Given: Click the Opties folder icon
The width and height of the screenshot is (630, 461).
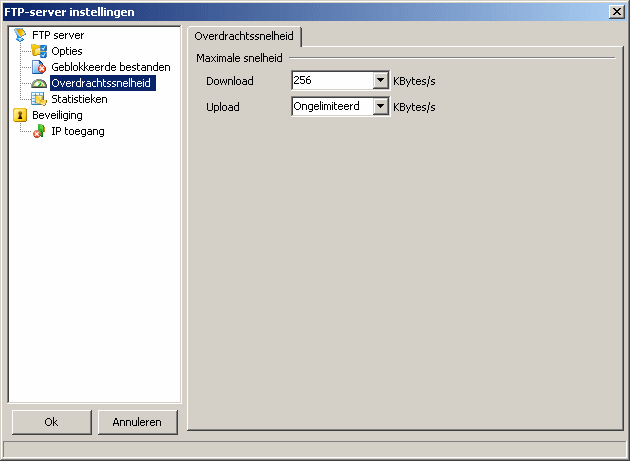Looking at the screenshot, I should click(x=39, y=51).
